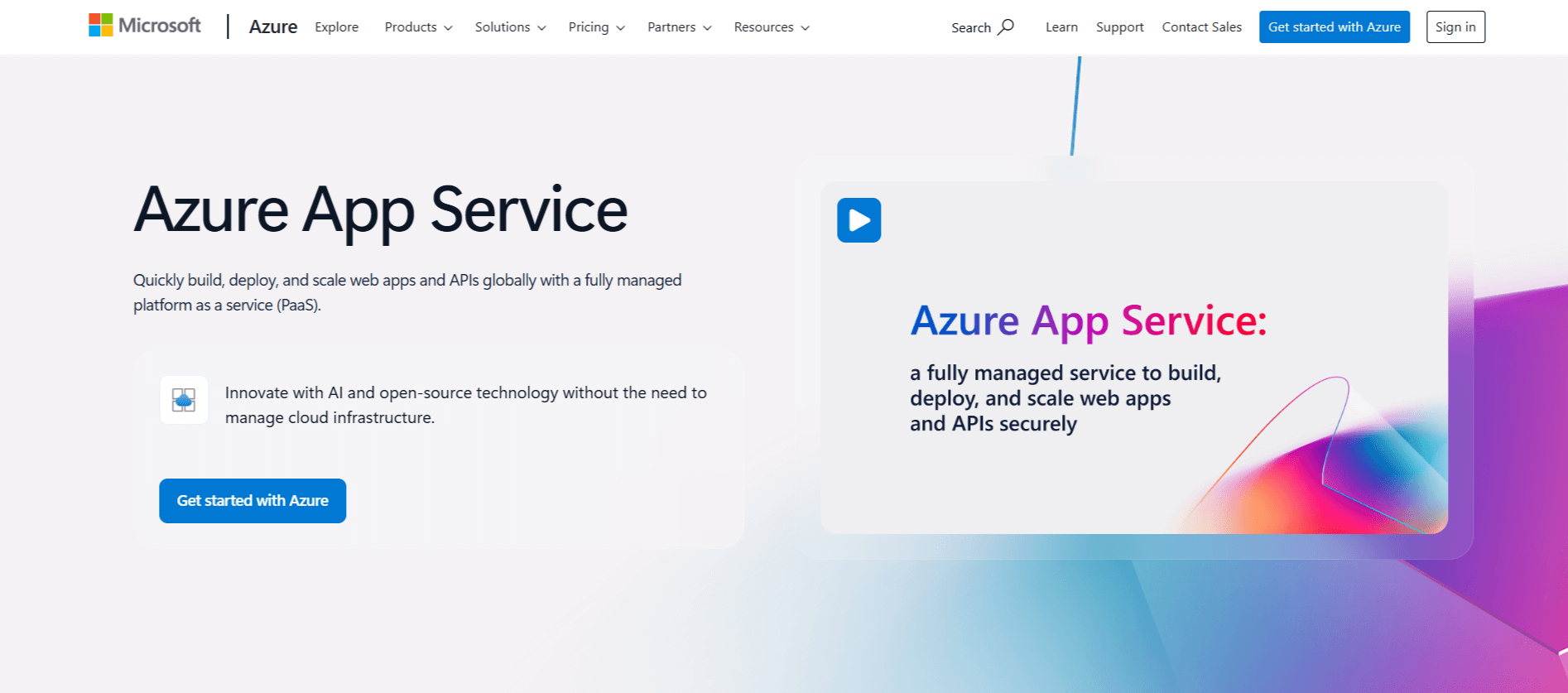The height and width of the screenshot is (693, 1568).
Task: Open the Learn link
Action: coord(1061,27)
